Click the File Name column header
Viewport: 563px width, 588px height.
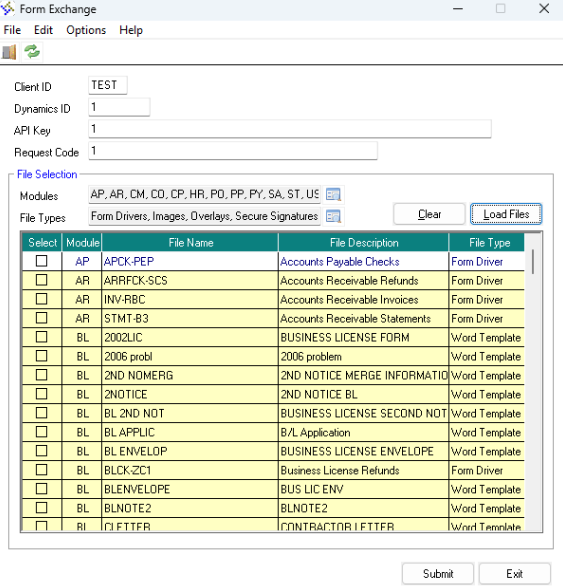point(191,243)
